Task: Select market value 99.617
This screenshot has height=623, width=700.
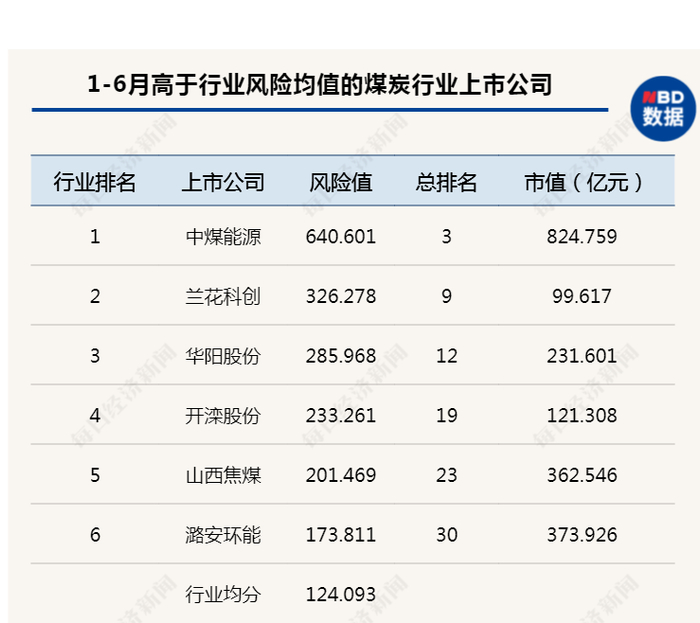Action: click(582, 296)
